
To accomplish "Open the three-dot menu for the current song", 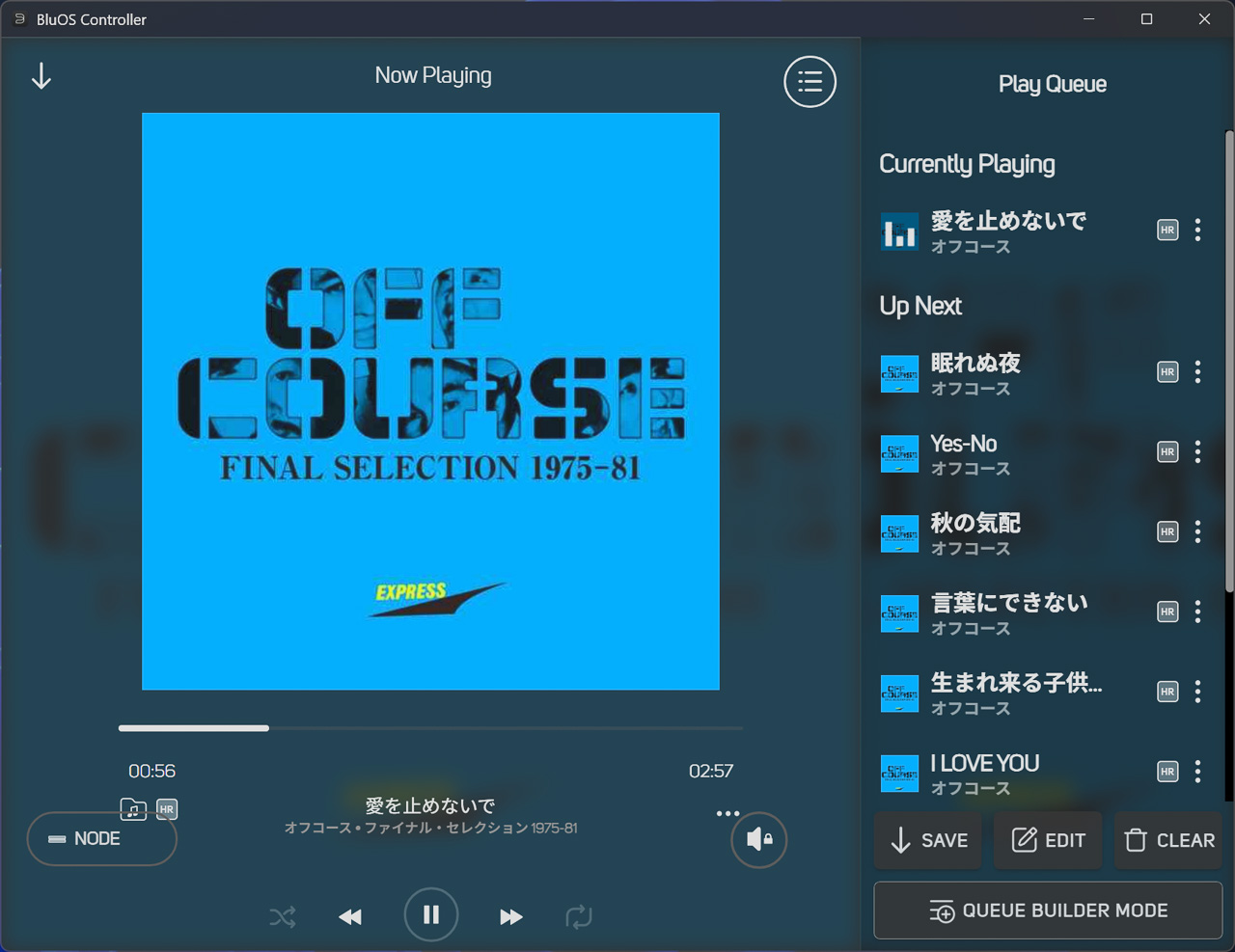I will (x=727, y=813).
